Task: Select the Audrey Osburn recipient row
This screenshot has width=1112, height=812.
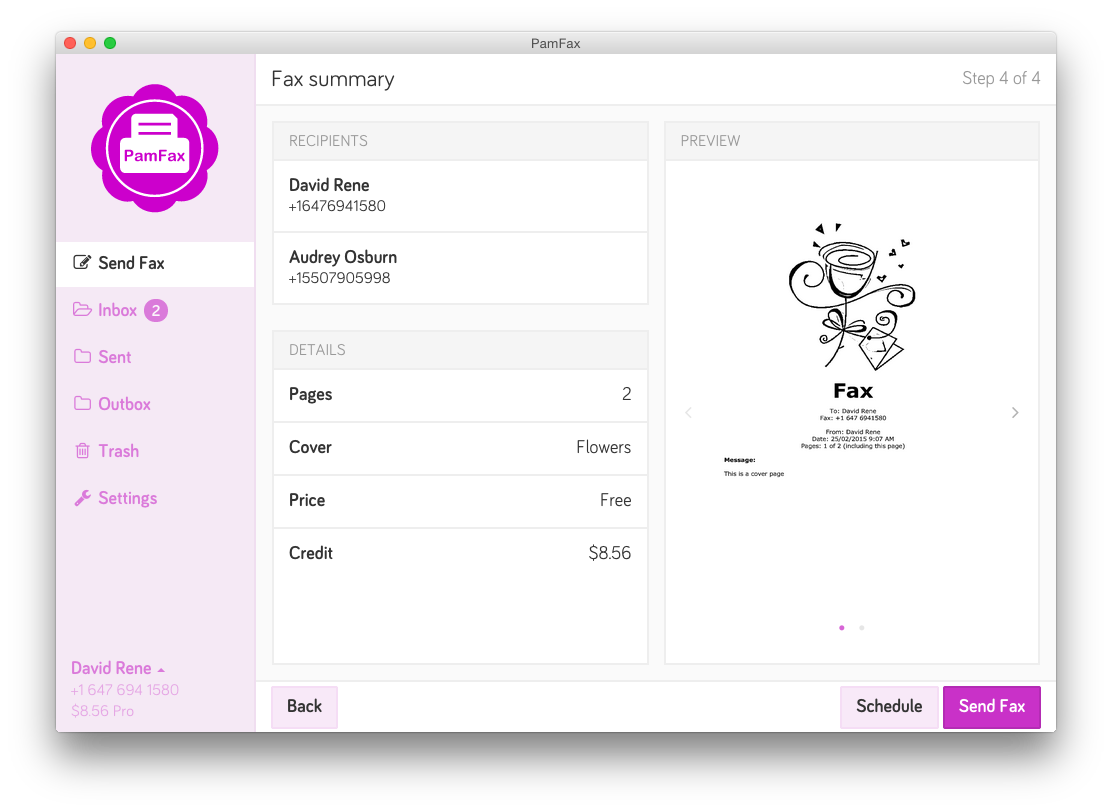Action: tap(460, 268)
